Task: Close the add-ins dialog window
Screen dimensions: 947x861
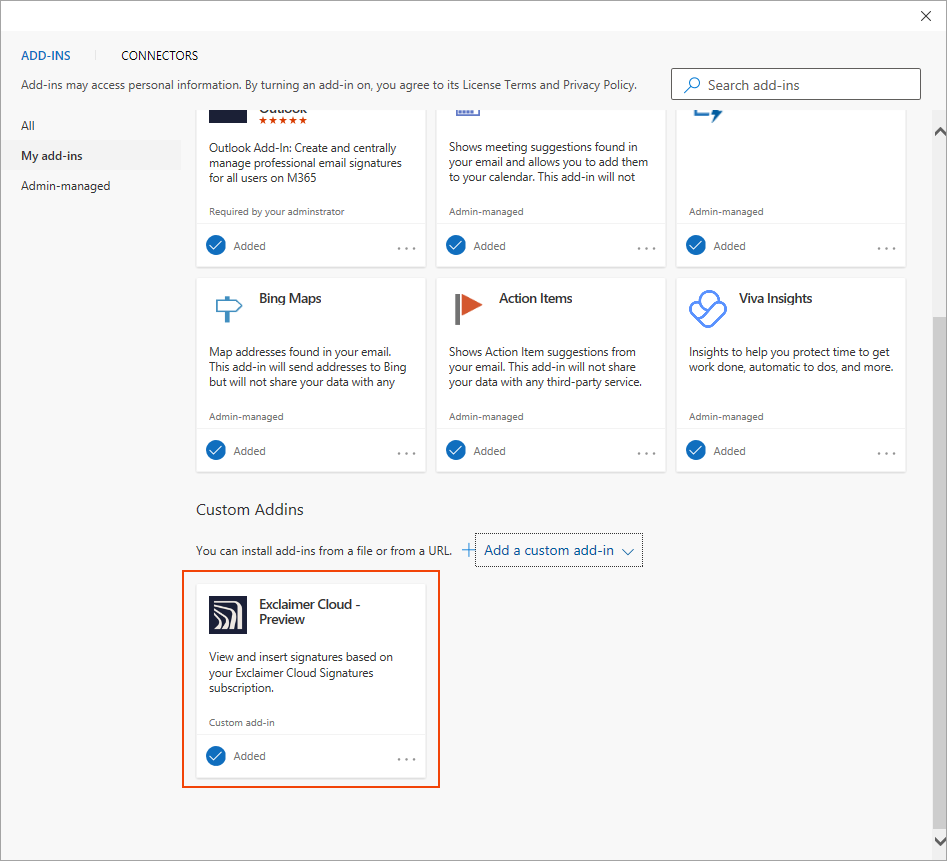Action: [x=925, y=15]
